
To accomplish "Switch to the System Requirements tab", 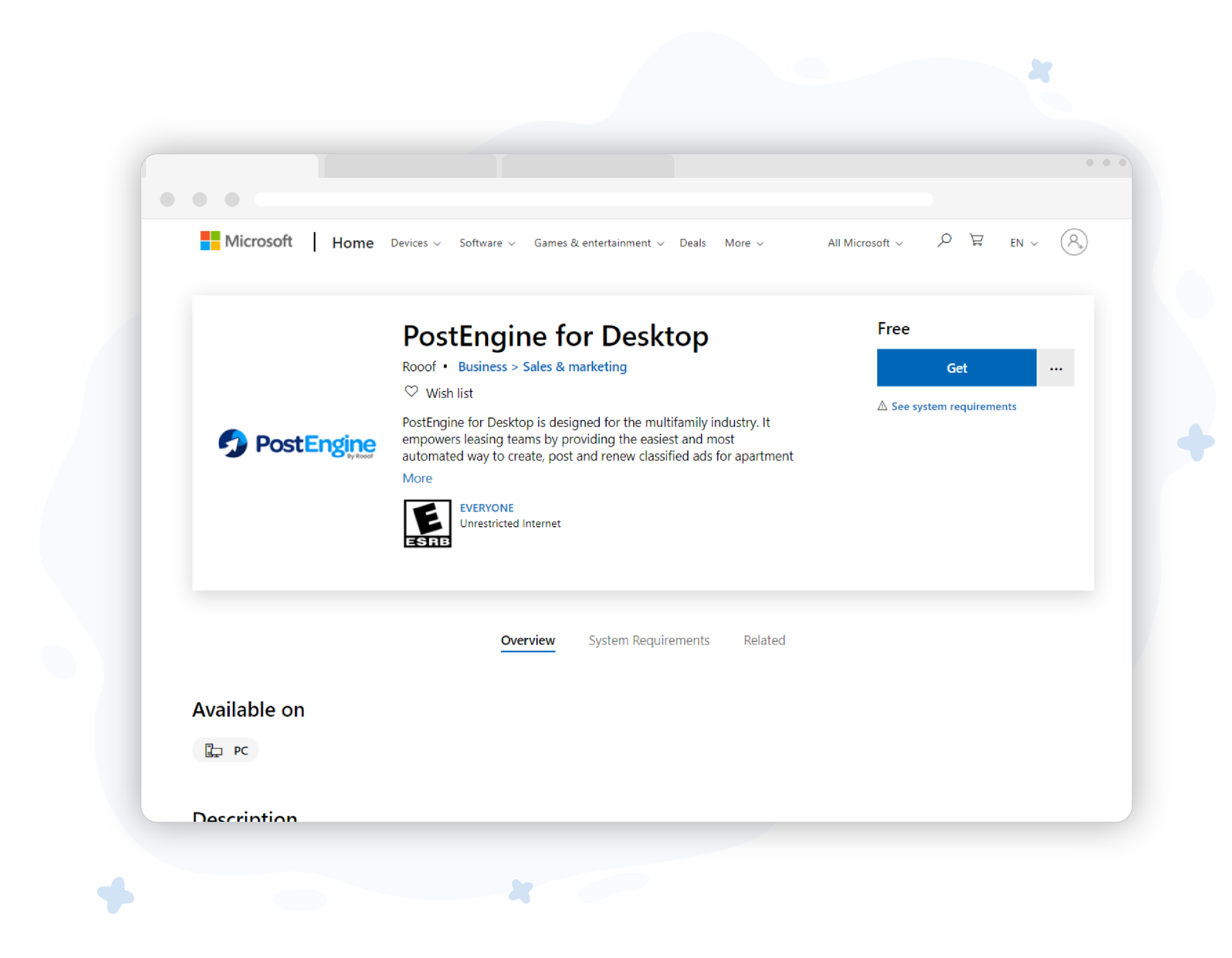I will coord(649,640).
